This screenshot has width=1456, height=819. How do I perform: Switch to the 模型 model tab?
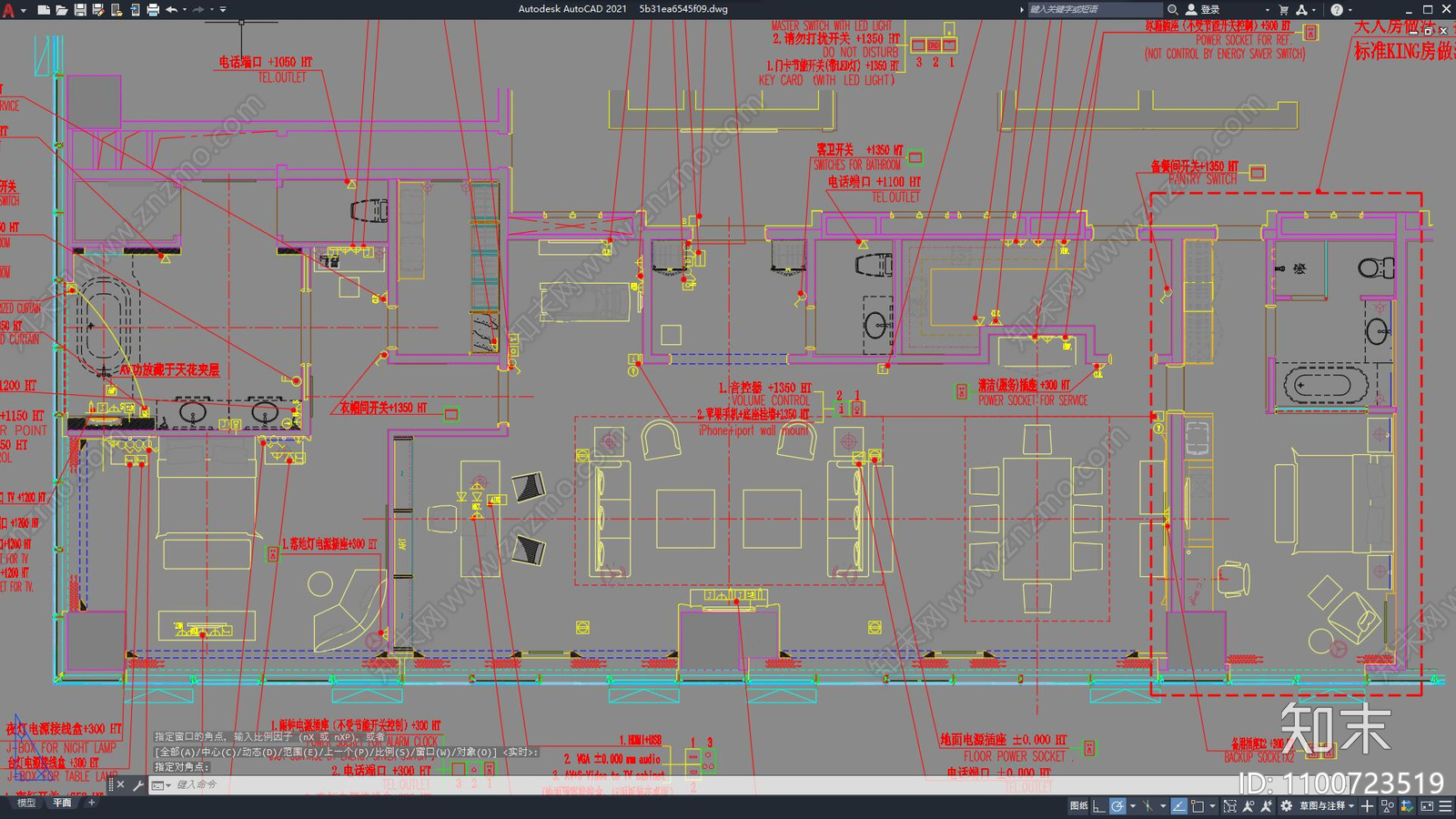coord(26,803)
